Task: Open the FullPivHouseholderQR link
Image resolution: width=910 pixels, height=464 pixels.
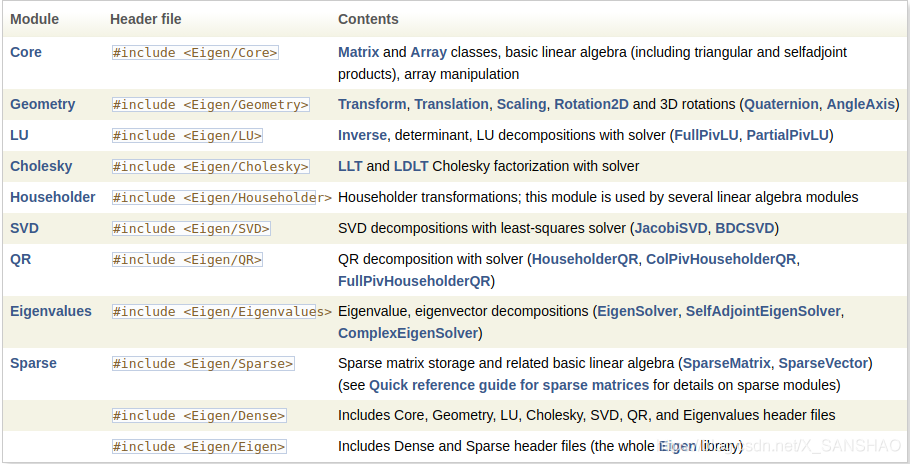Action: coord(414,281)
